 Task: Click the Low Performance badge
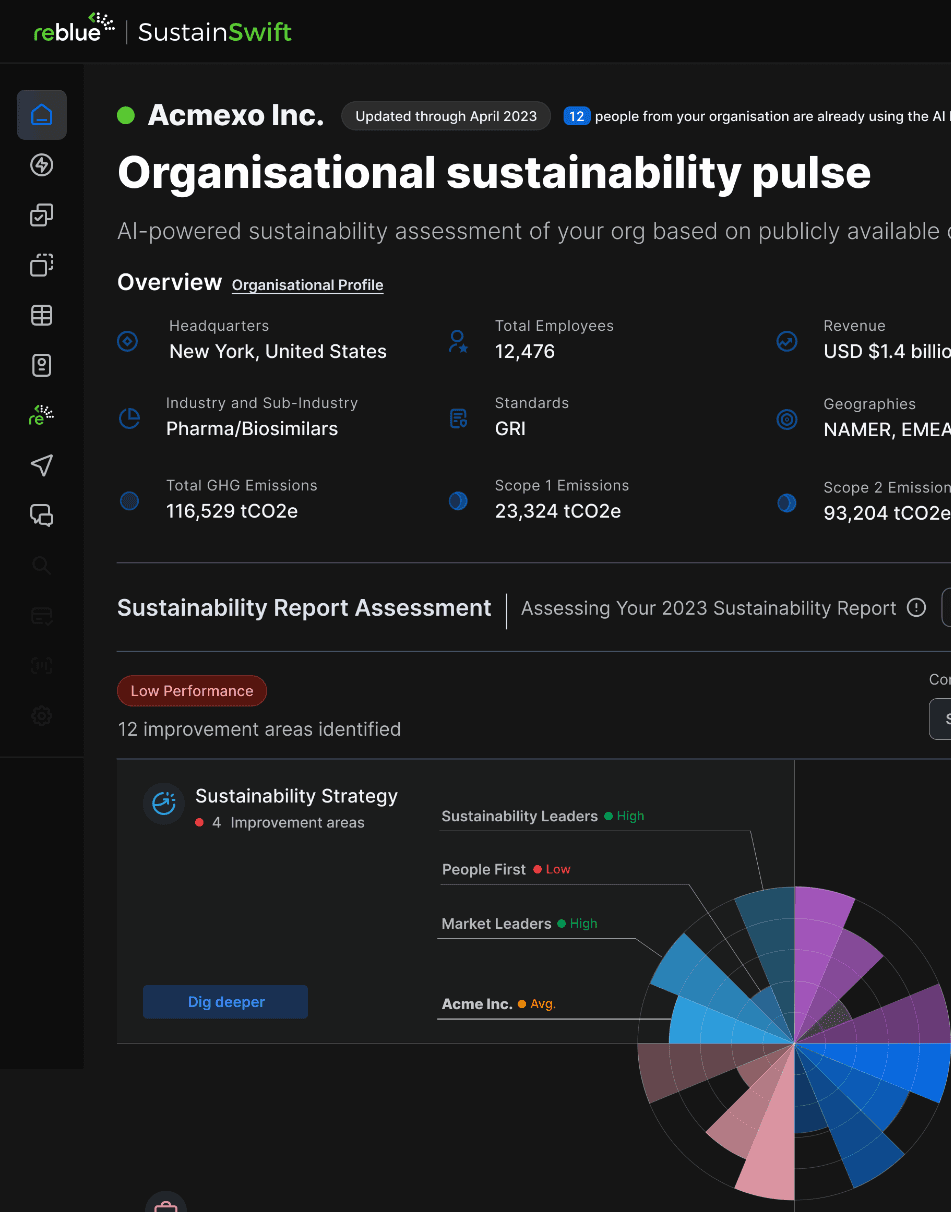[192, 691]
